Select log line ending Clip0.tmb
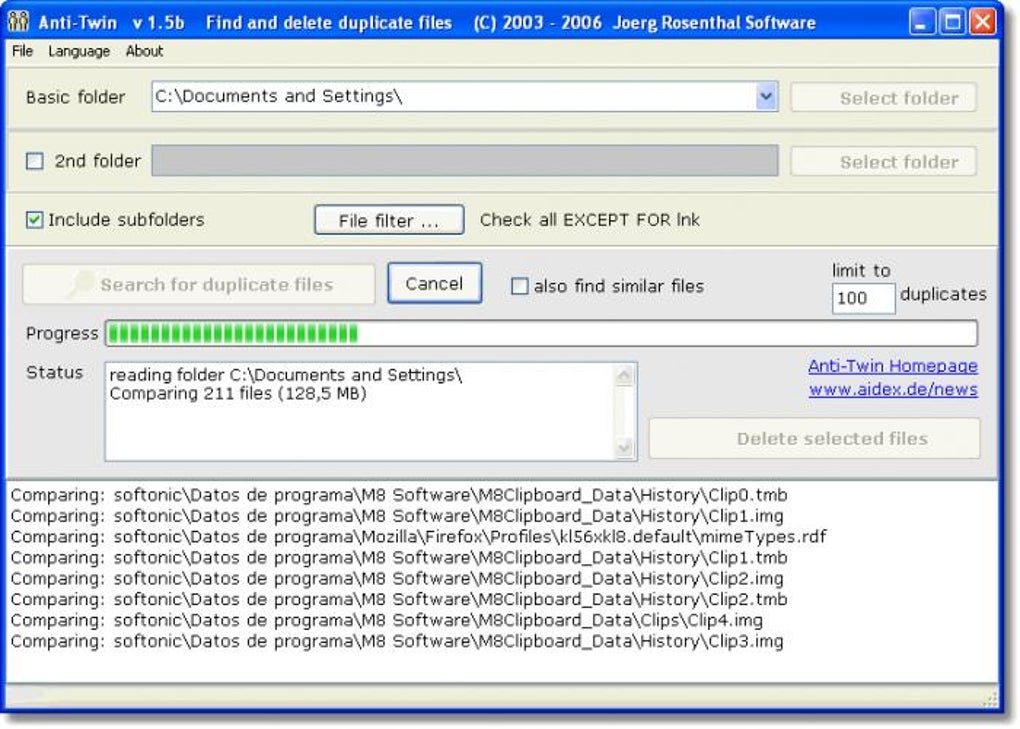 click(399, 495)
